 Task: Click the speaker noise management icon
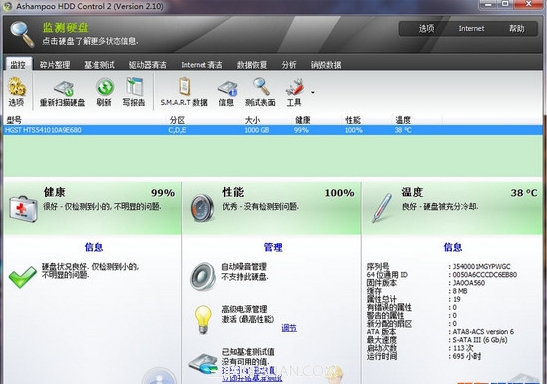coord(203,276)
